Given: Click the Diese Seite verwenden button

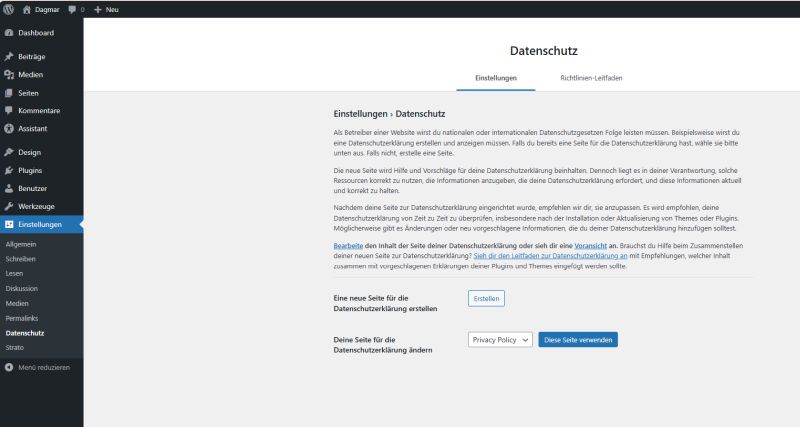Looking at the screenshot, I should pos(578,340).
